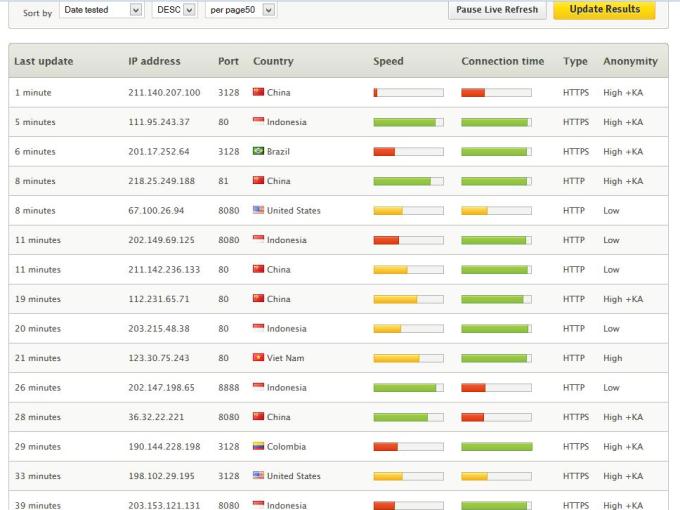Screen dimensions: 680x510
Task: Click Colombia flag for 190.144.228.198
Action: coord(258,445)
